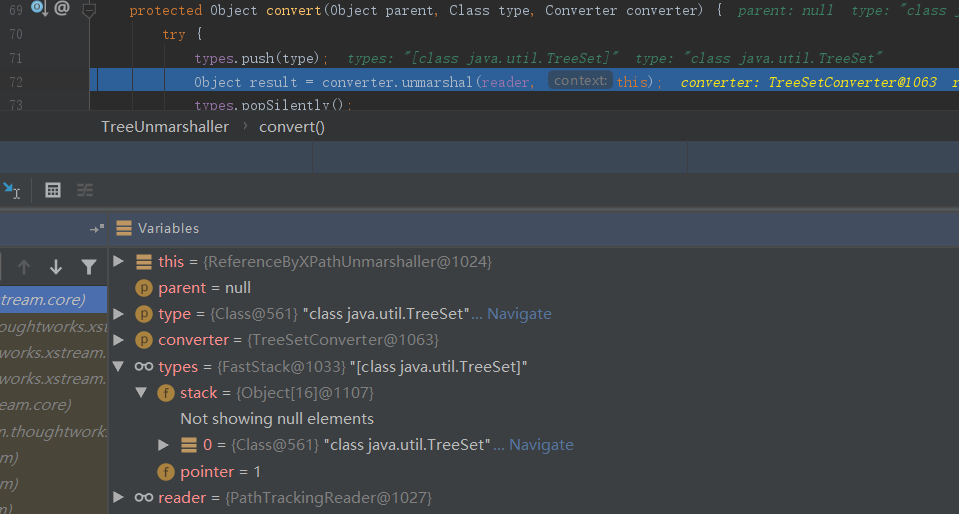Select previous frame with up arrow
959x514 pixels.
[x=24, y=267]
